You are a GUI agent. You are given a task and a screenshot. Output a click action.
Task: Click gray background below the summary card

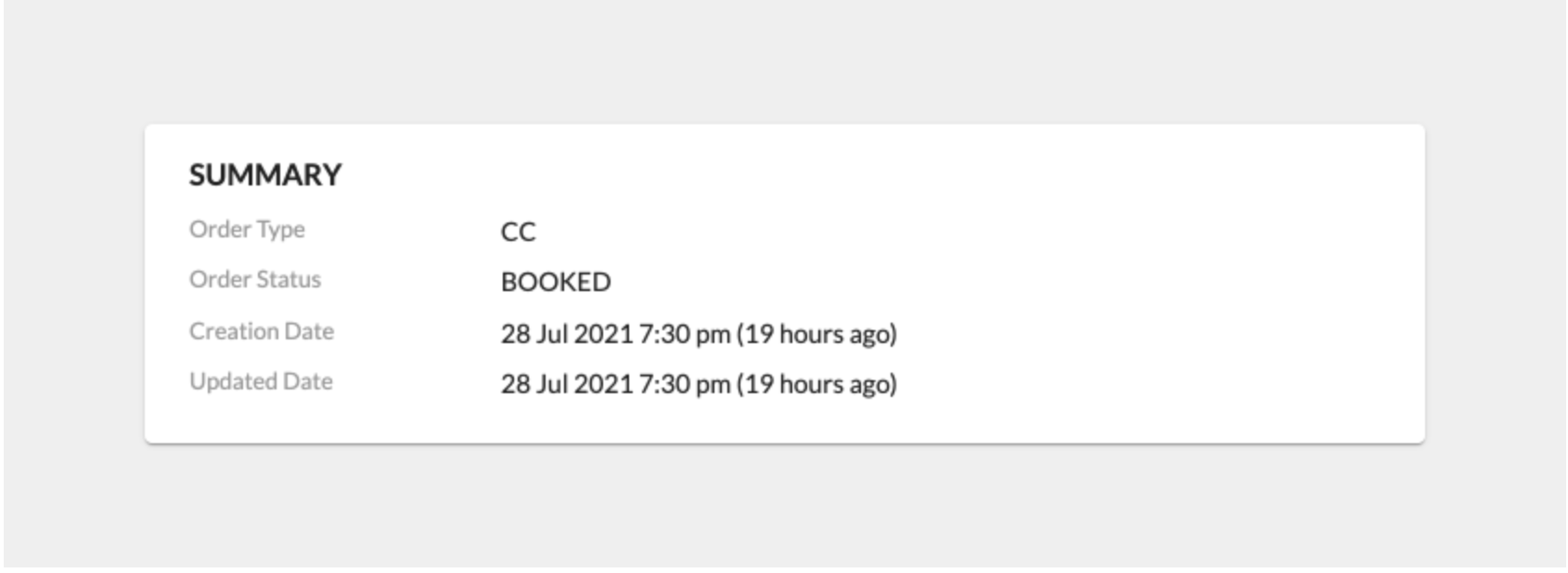[784, 505]
